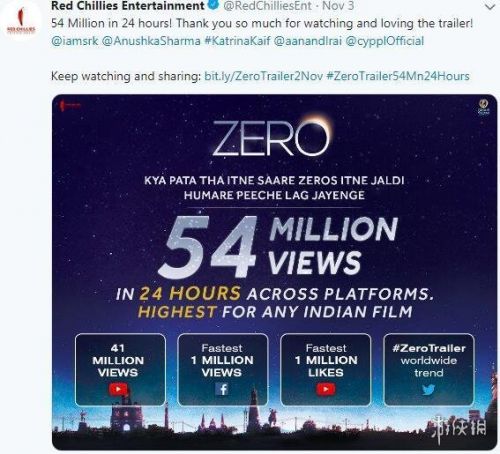Open the tweet options chevron menu
Screen dimensions: 500x454
coord(490,7)
